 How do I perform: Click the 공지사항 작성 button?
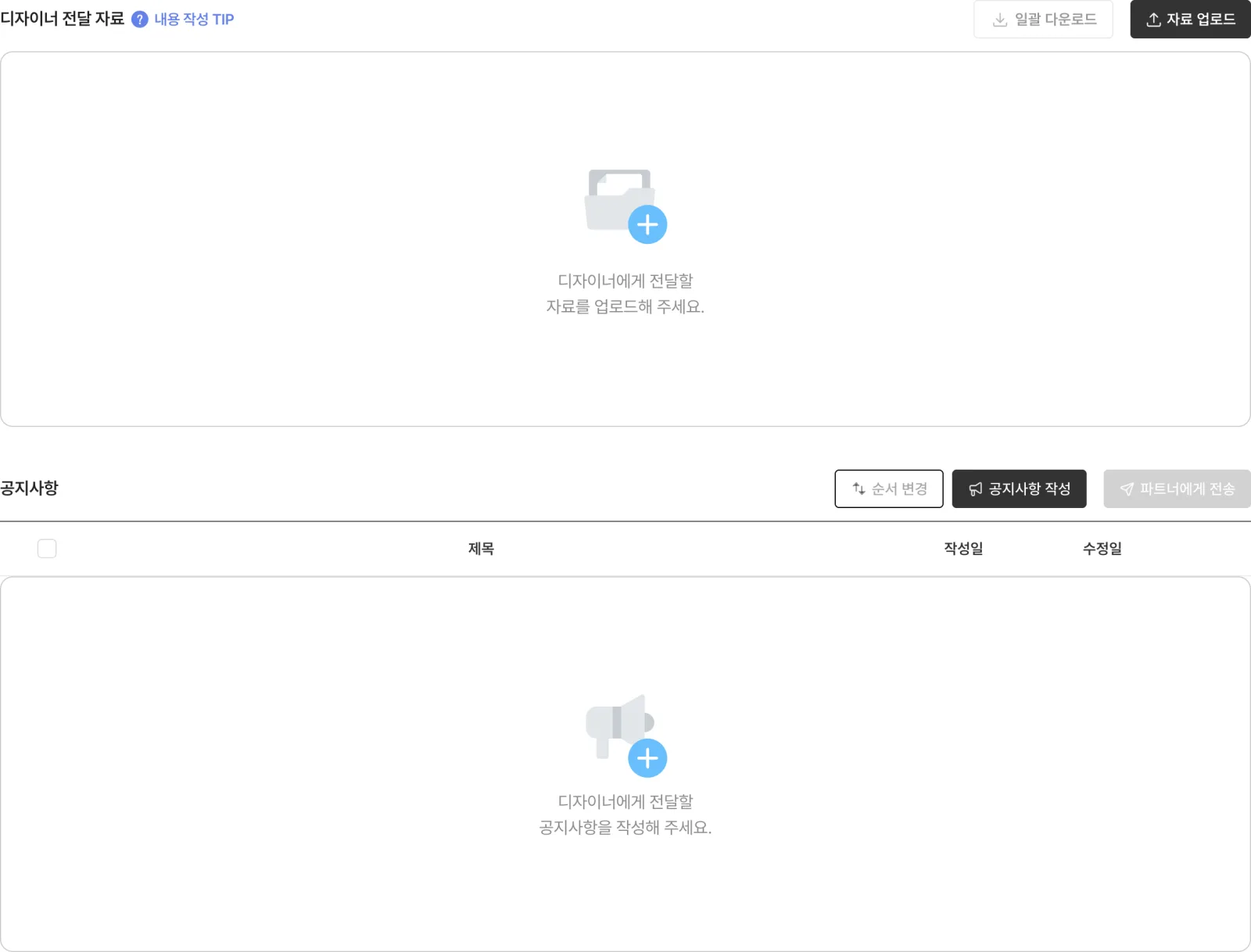(1019, 489)
